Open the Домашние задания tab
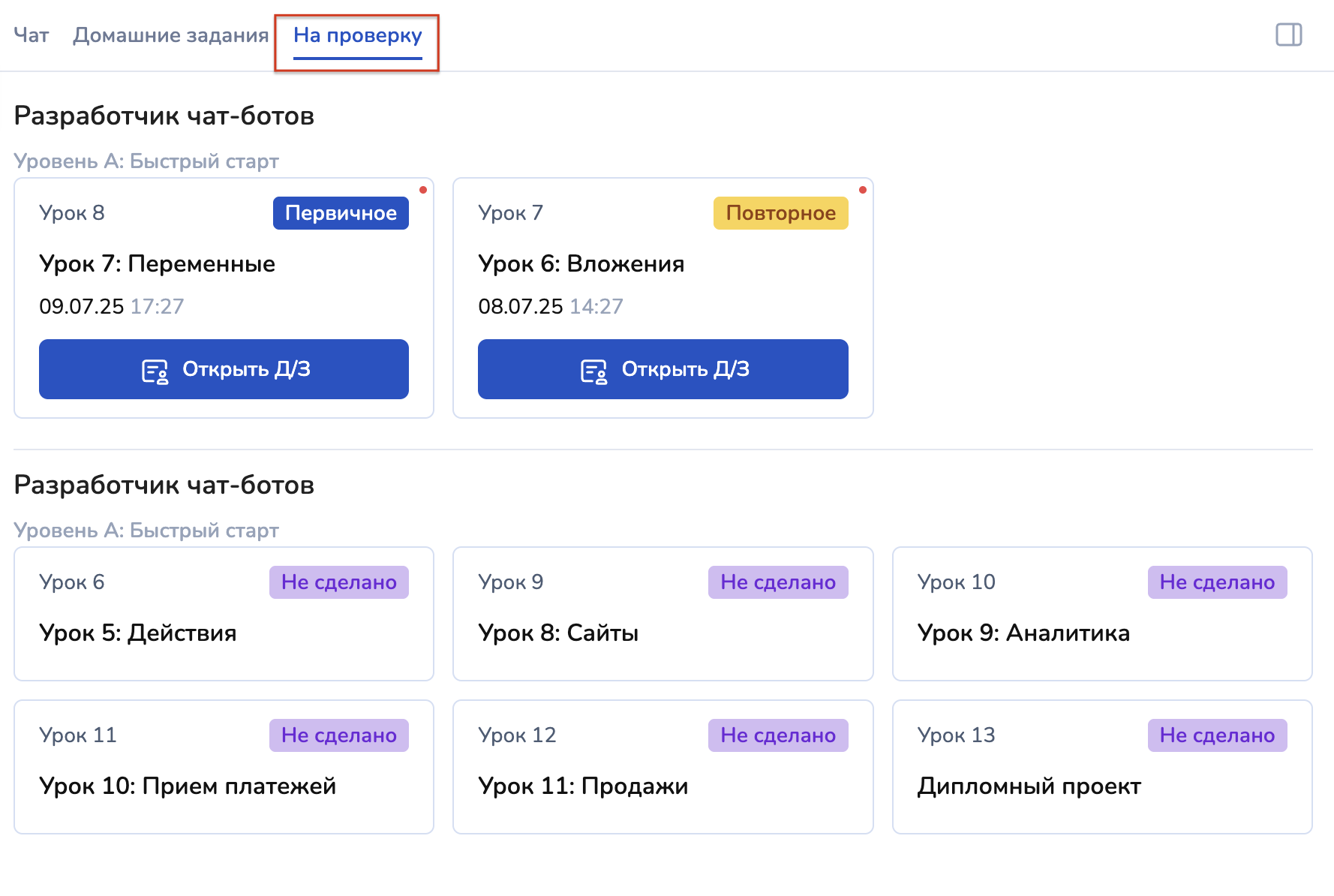This screenshot has height=896, width=1334. pyautogui.click(x=170, y=35)
